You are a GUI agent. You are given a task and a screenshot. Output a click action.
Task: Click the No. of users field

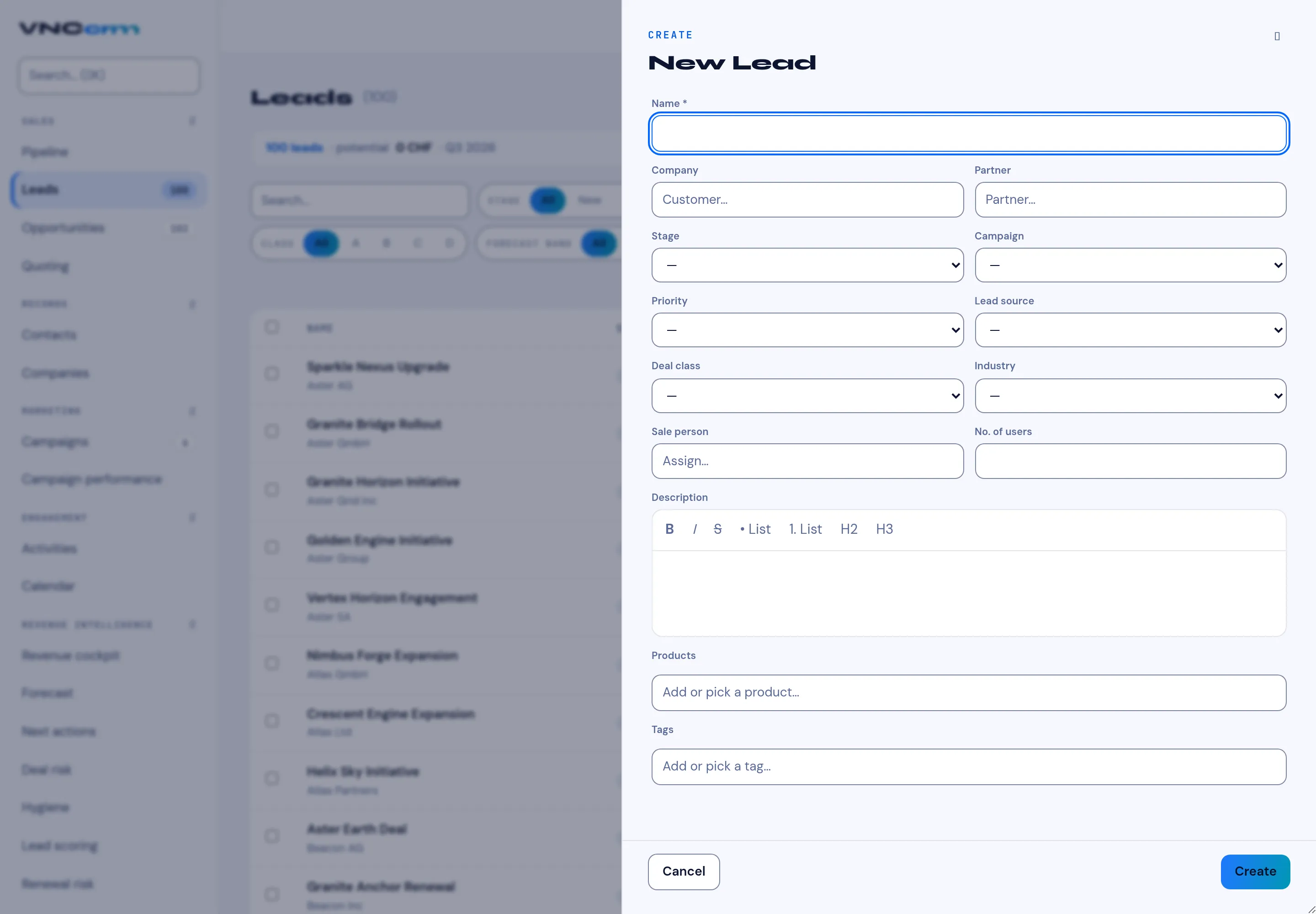coord(1130,461)
